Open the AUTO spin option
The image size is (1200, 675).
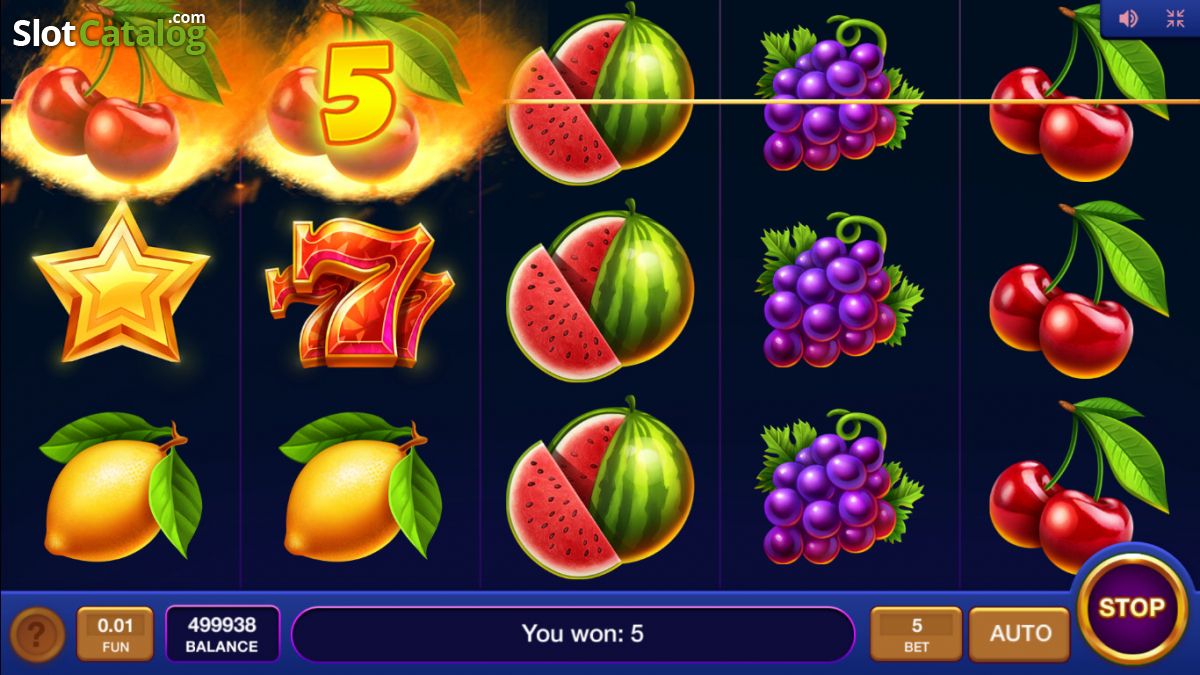tap(1020, 633)
